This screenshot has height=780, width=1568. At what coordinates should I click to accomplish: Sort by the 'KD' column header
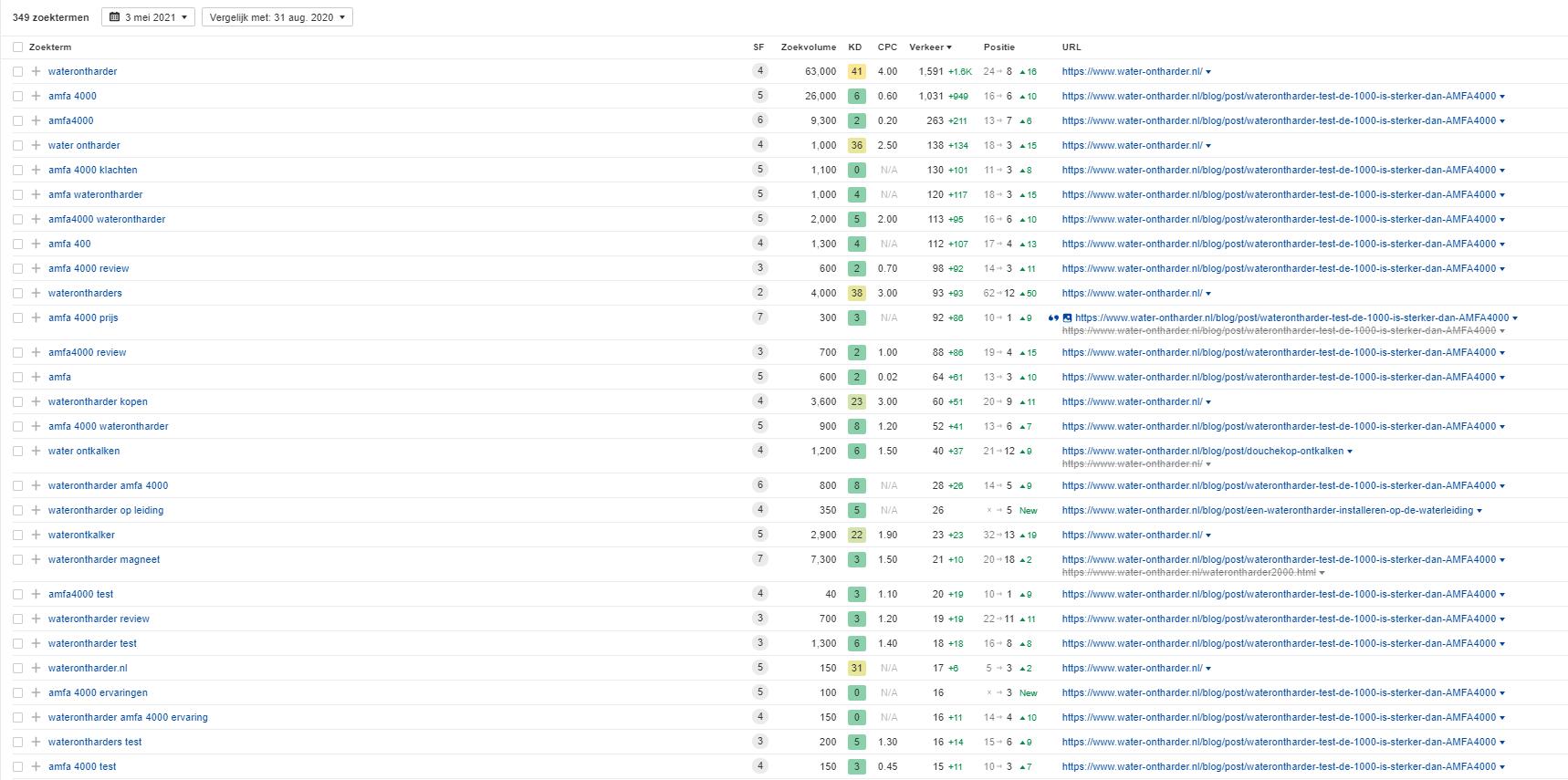point(854,47)
